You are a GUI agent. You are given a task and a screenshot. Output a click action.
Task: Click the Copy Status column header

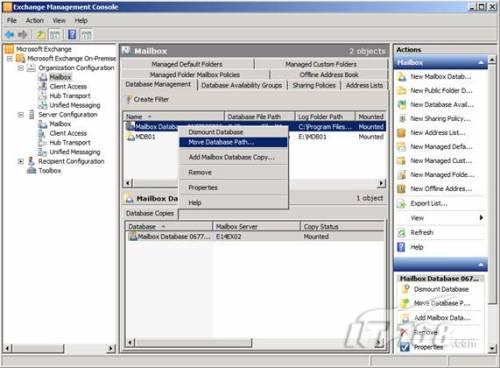click(x=342, y=227)
